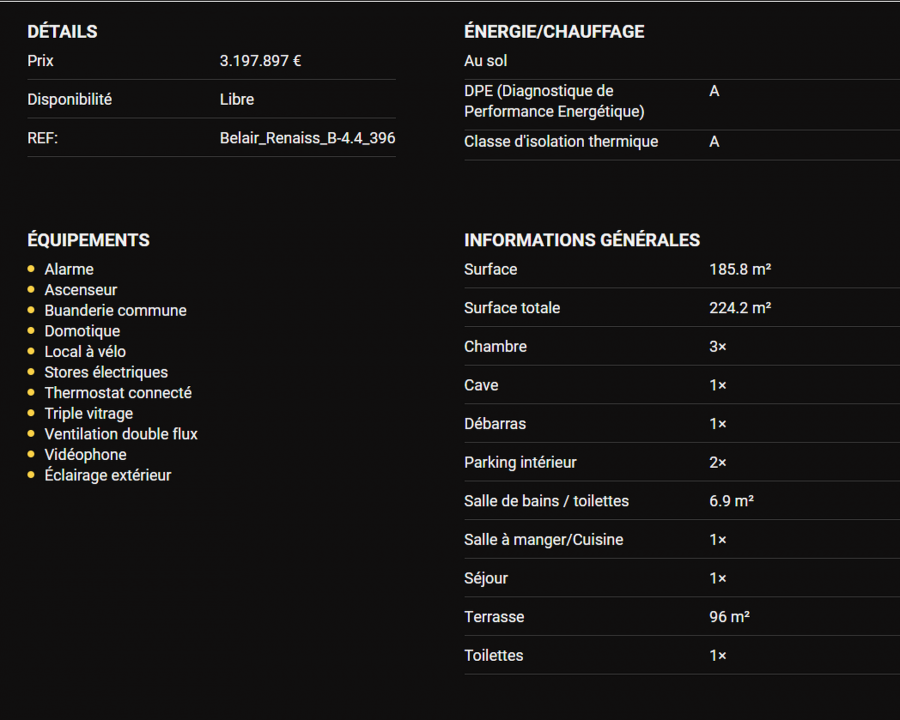
Task: Select the reference Belair_Renaiss_B-4.4_396 text
Action: point(307,138)
